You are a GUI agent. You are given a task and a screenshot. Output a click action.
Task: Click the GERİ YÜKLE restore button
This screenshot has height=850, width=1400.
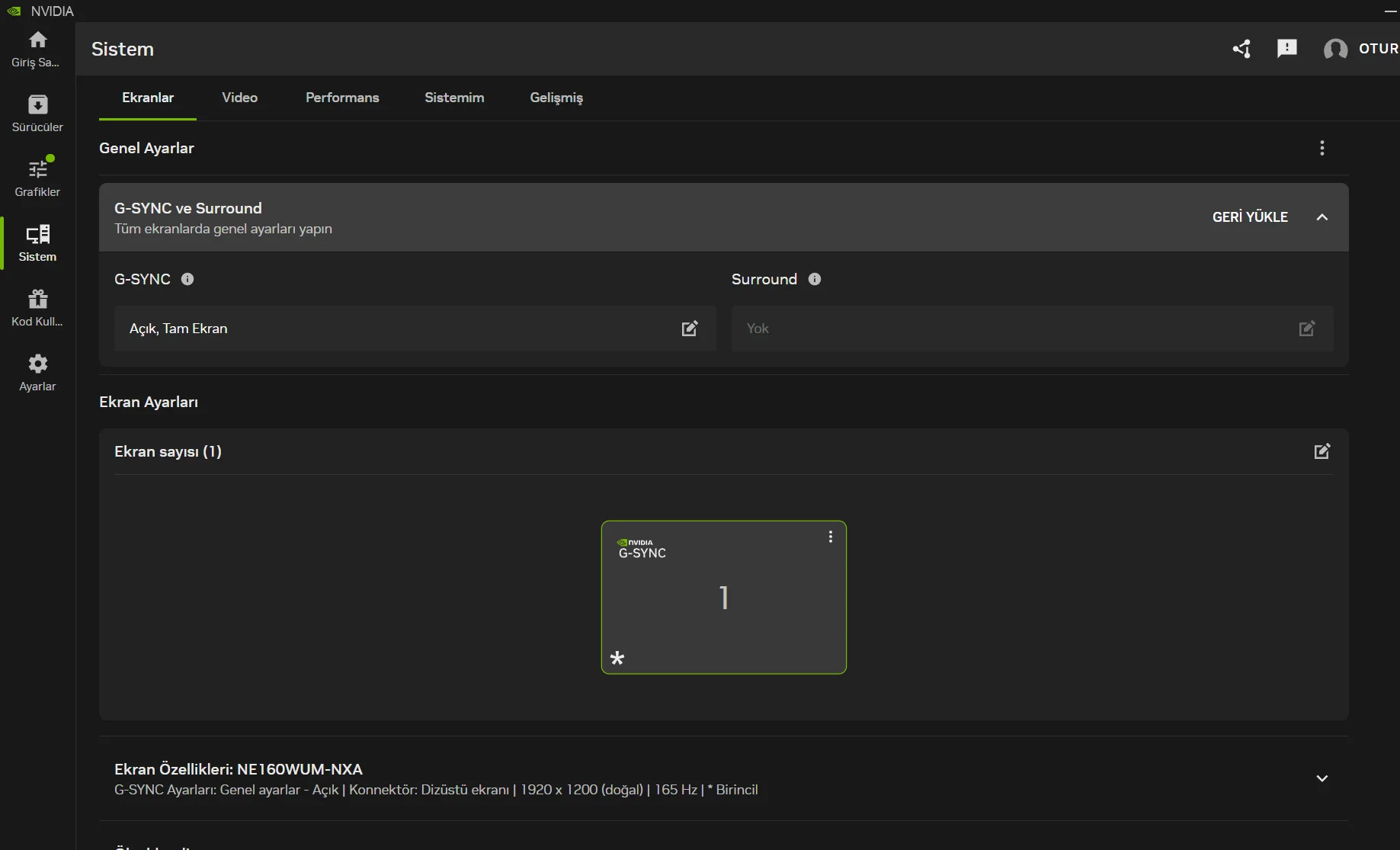coord(1250,217)
